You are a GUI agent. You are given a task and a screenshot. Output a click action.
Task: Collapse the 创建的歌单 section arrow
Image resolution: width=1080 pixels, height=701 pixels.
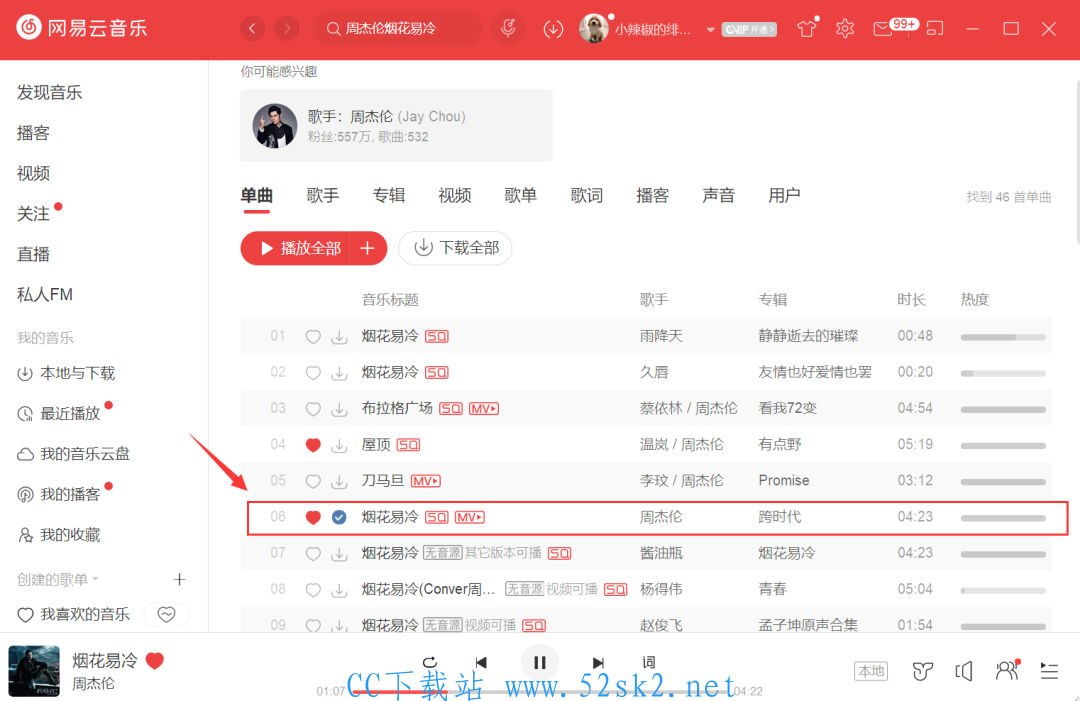coord(95,579)
